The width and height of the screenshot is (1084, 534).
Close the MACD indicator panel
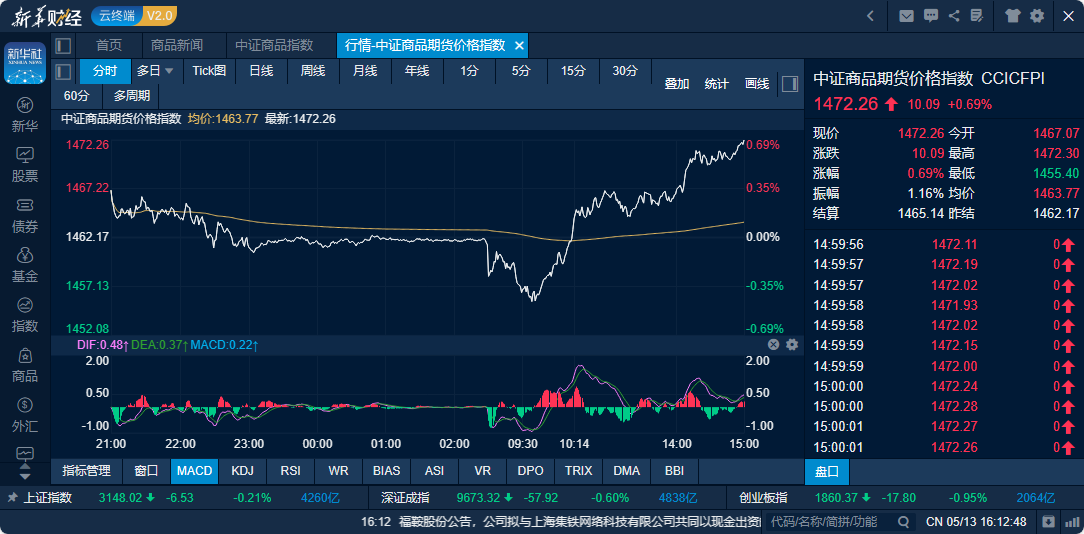coord(773,344)
